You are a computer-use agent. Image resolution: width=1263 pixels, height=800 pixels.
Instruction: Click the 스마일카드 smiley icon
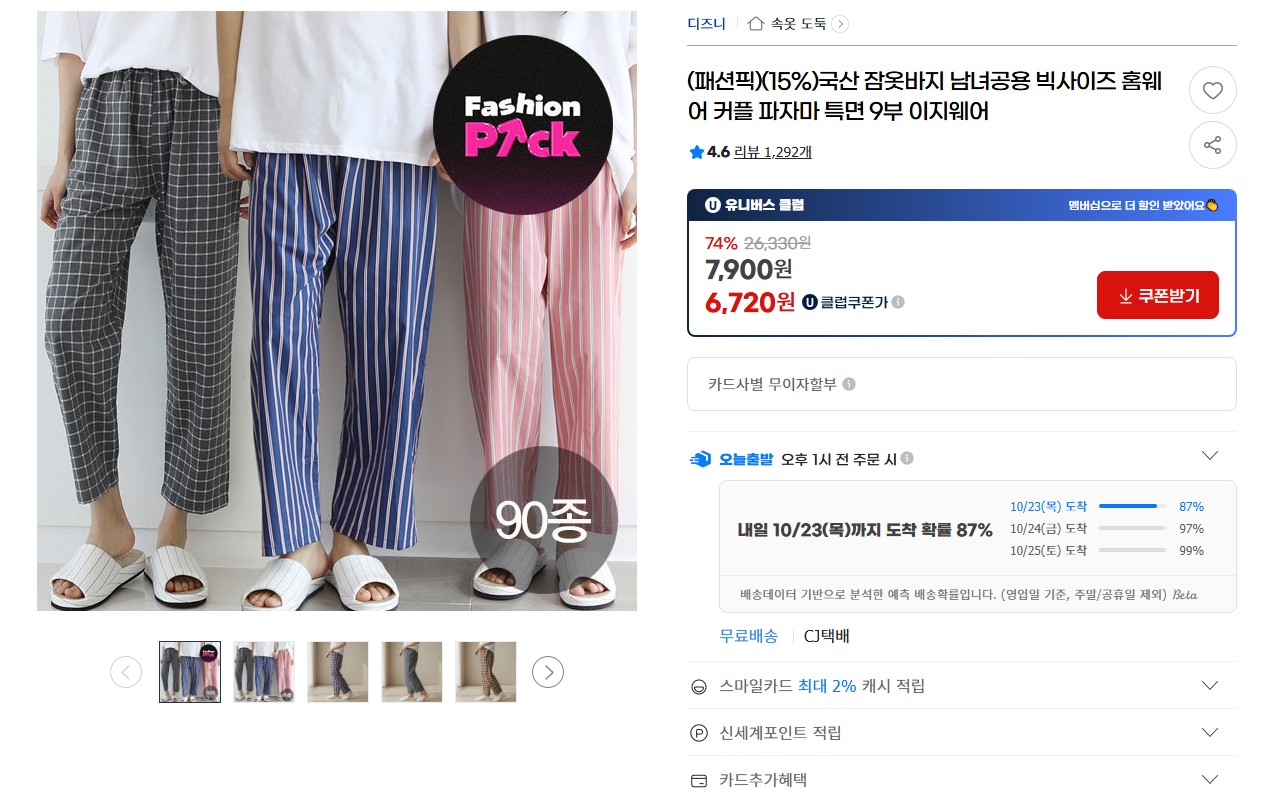(x=699, y=687)
